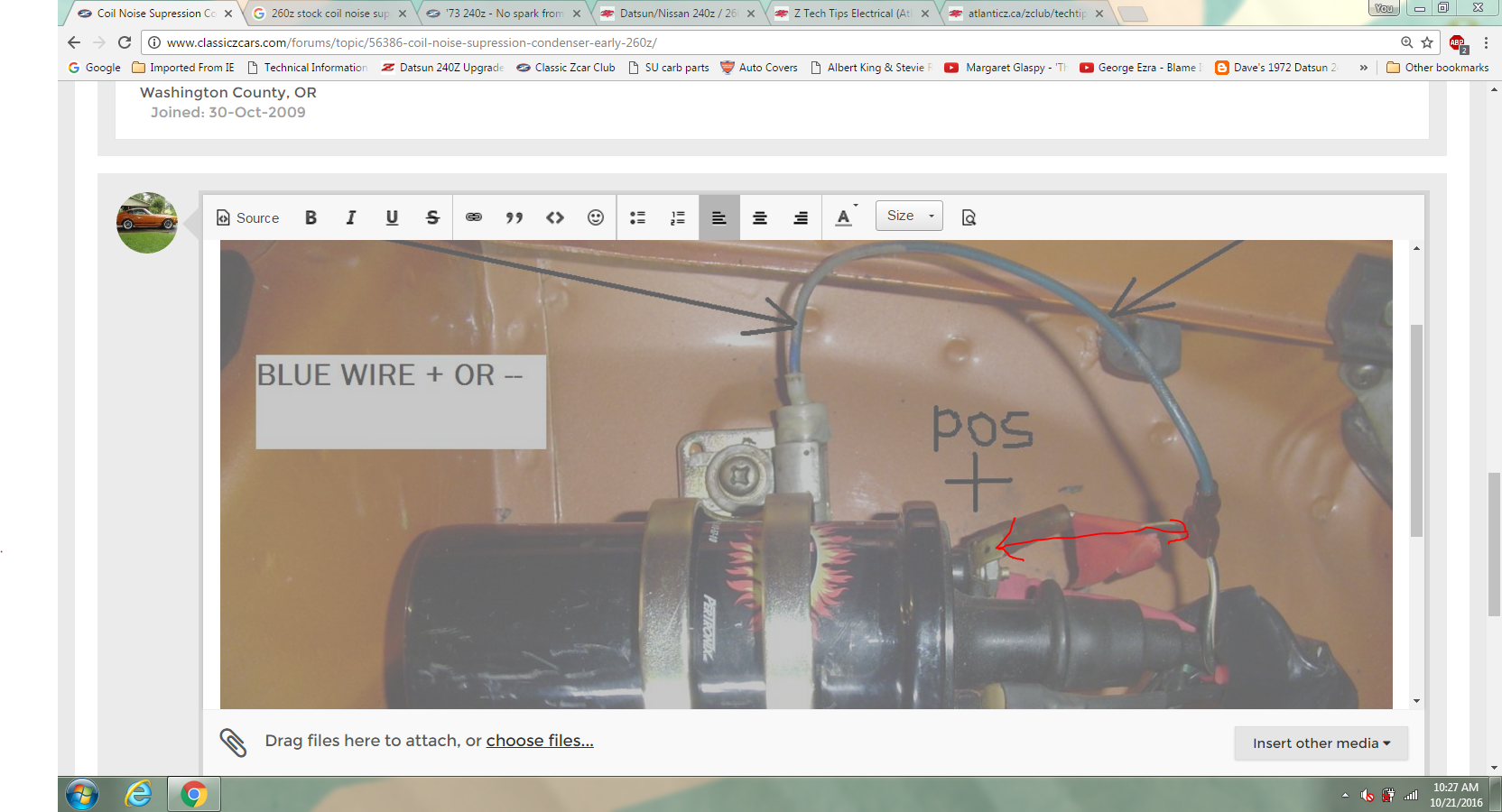Apply underline formatting
This screenshot has width=1502, height=812.
click(x=392, y=217)
